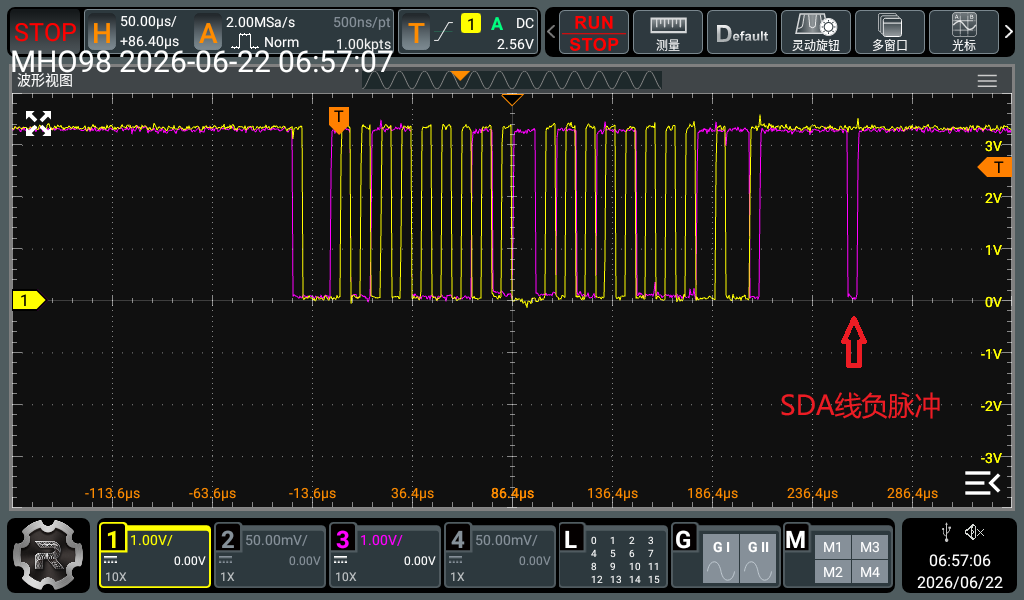This screenshot has width=1024, height=600.
Task: Tap the +86.40µs horizontal offset value
Action: [x=150, y=42]
